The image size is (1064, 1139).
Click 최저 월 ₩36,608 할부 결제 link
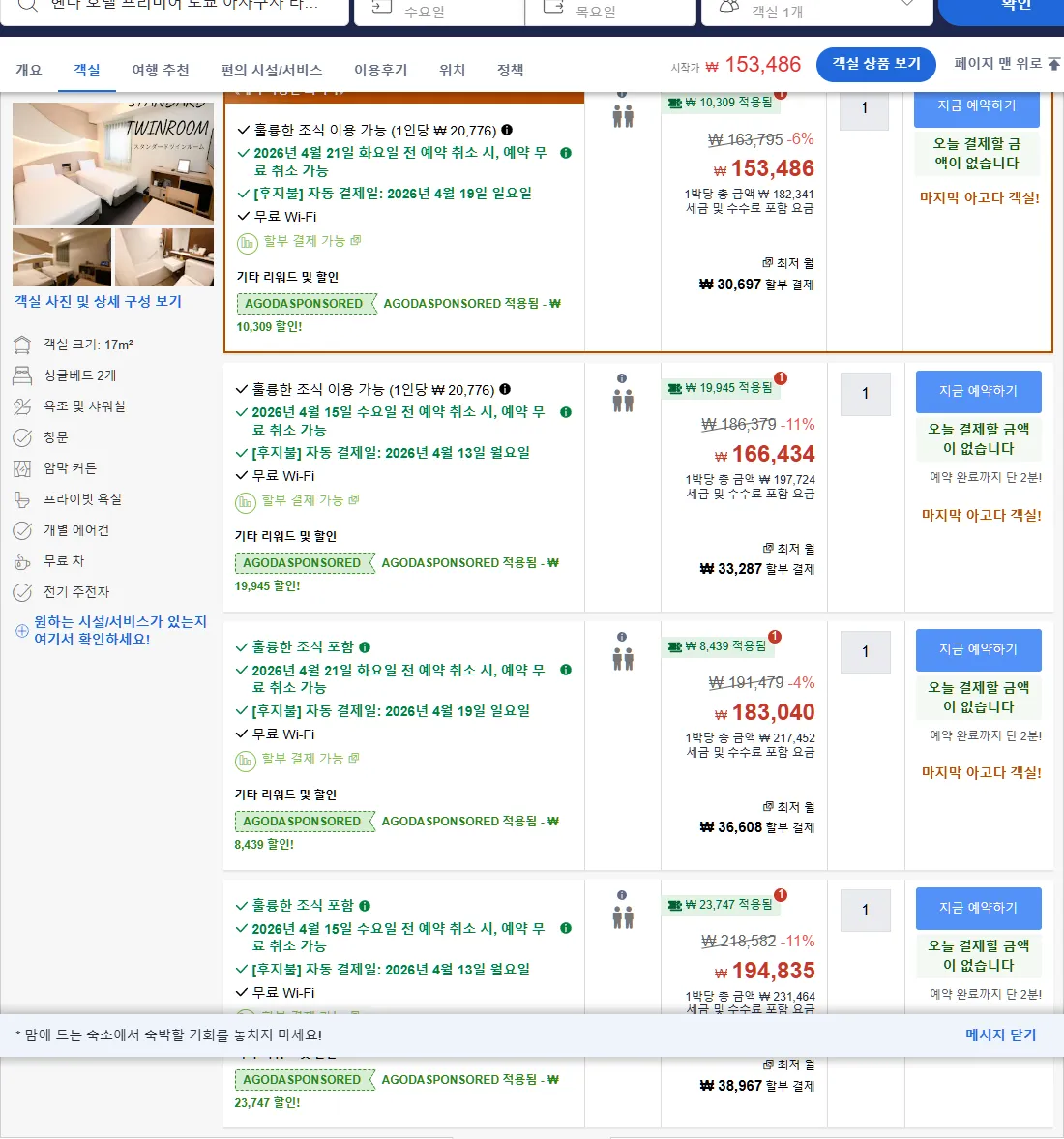(756, 818)
